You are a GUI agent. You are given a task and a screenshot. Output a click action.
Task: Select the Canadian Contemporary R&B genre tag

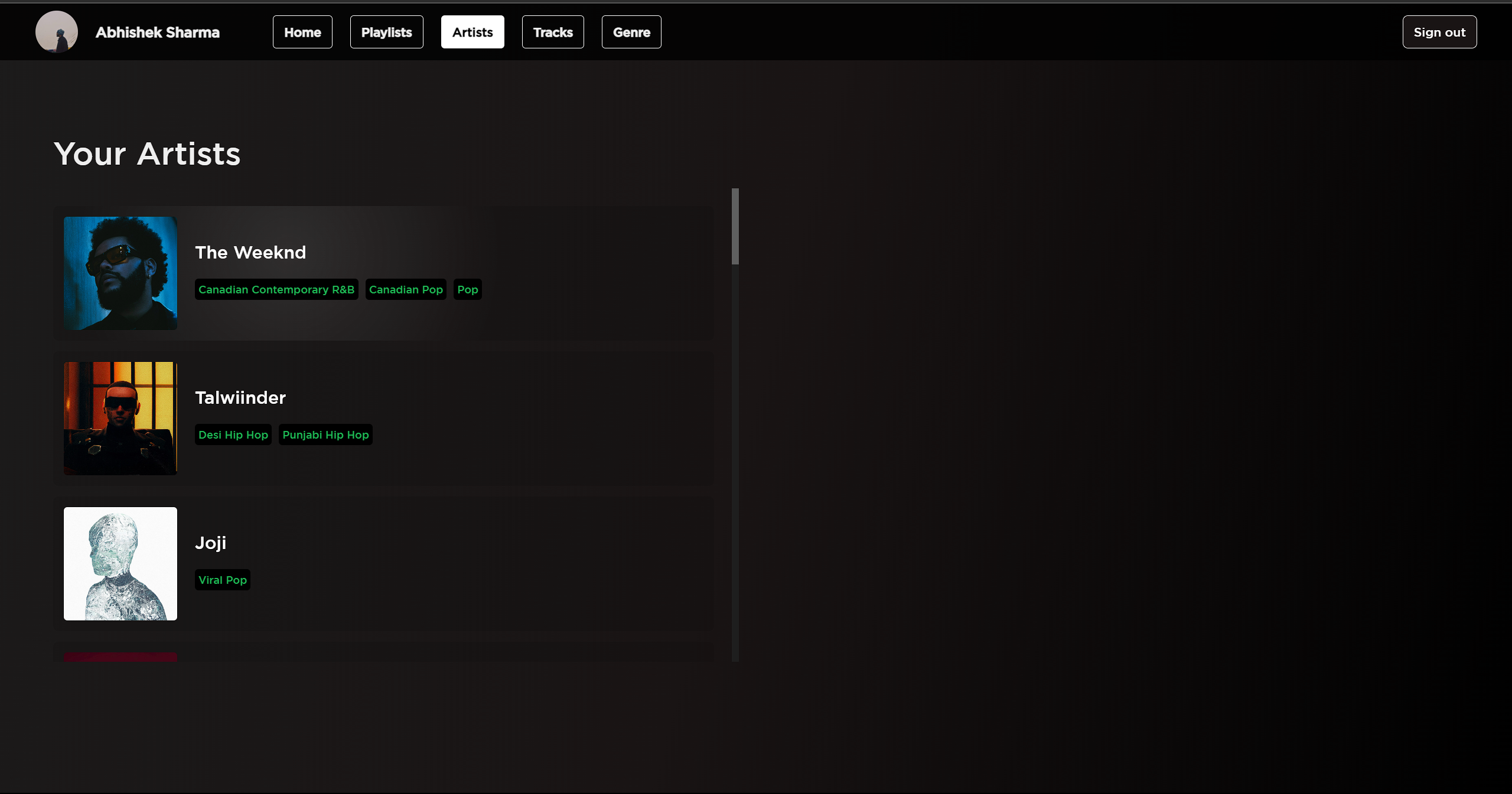click(x=276, y=289)
